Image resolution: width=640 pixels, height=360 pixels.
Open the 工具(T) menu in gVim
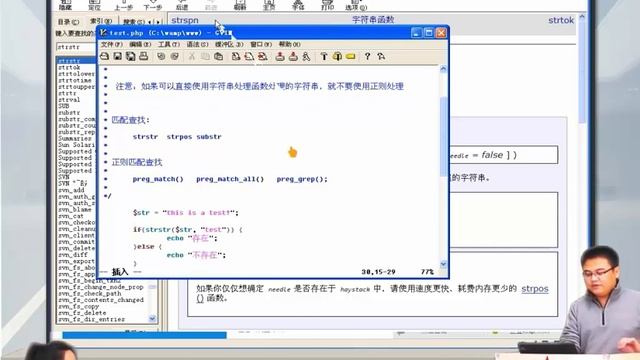(169, 44)
